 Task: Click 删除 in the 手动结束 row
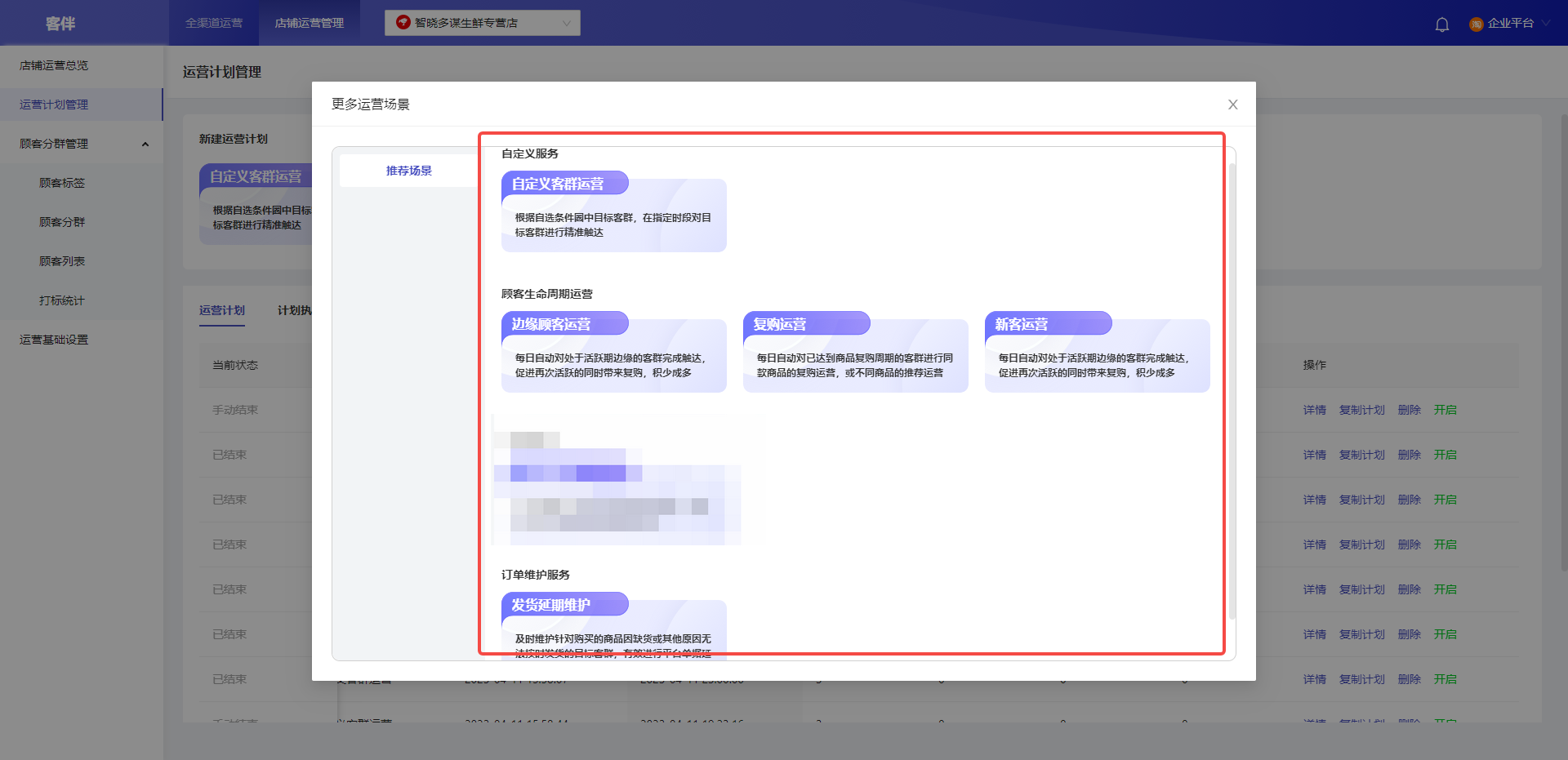coord(1410,410)
